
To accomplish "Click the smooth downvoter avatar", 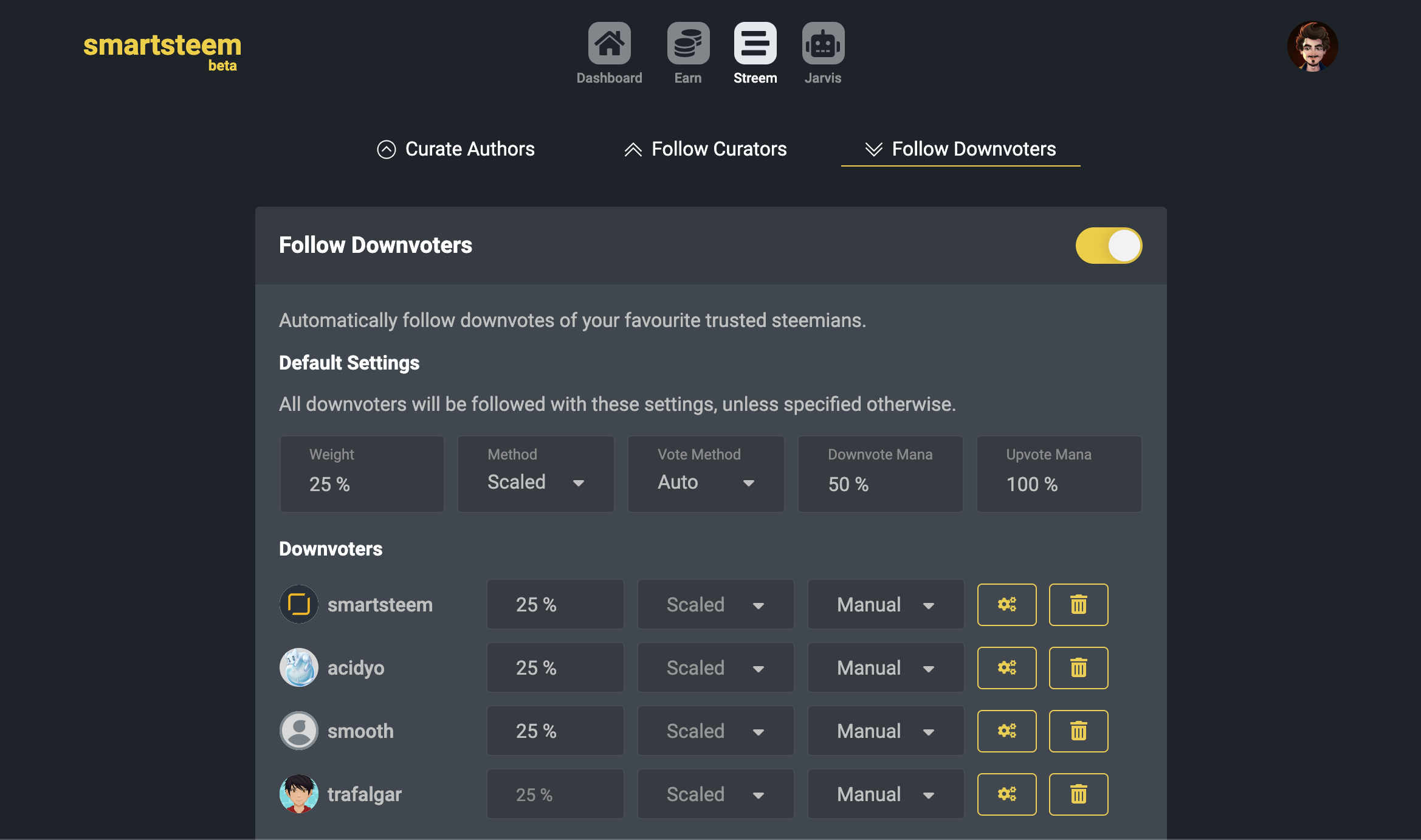I will 298,731.
